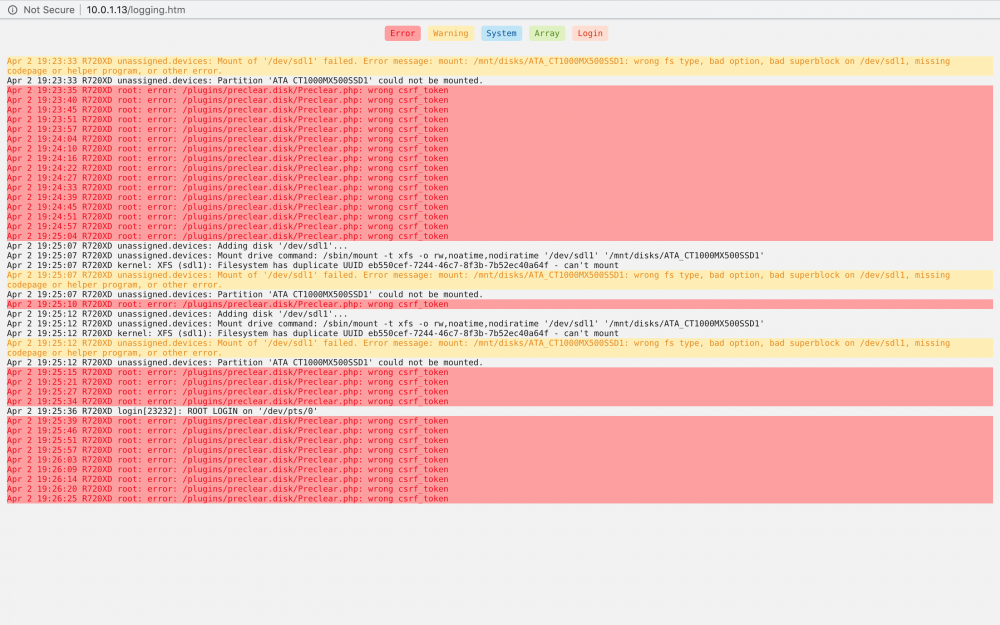Select error line at Apr 2 19:25:04
This screenshot has width=1000, height=625.
point(500,236)
